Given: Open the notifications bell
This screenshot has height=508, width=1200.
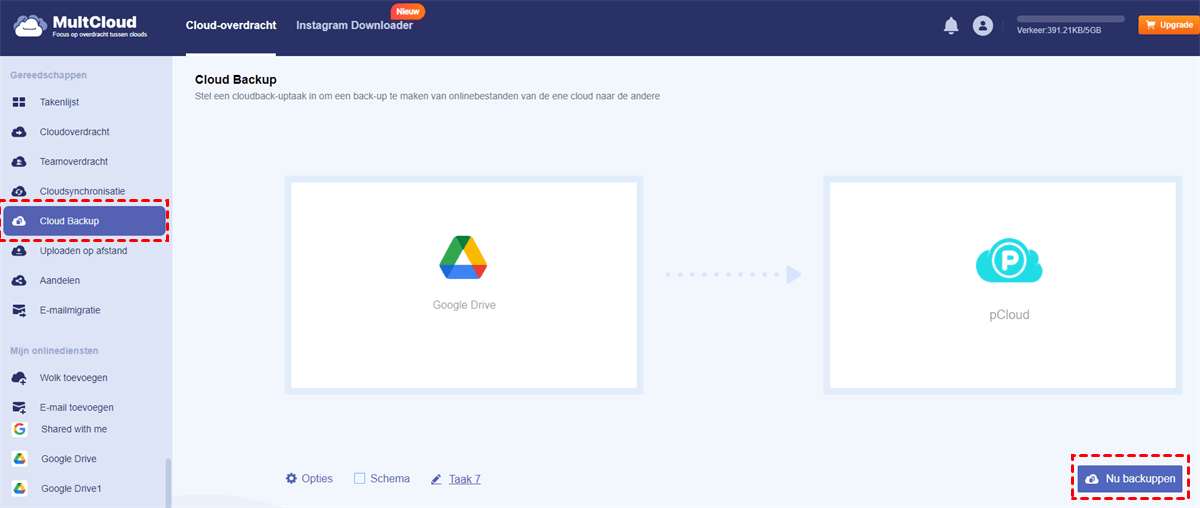Looking at the screenshot, I should [951, 26].
